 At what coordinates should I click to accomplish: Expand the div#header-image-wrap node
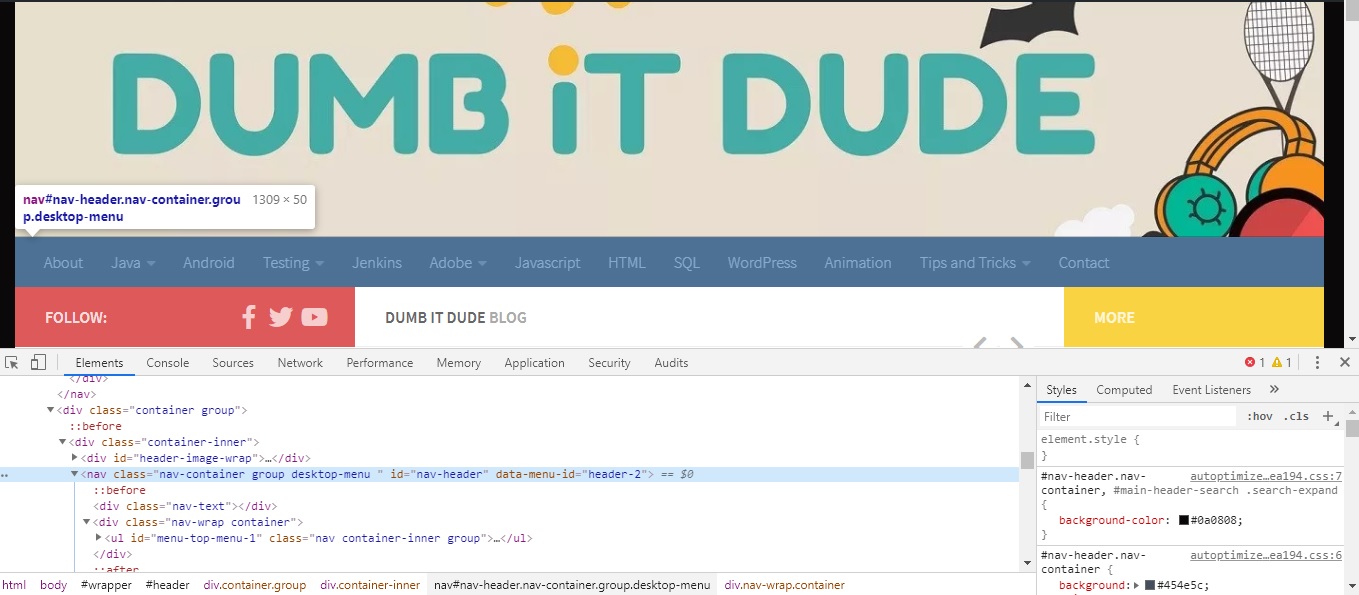point(75,457)
